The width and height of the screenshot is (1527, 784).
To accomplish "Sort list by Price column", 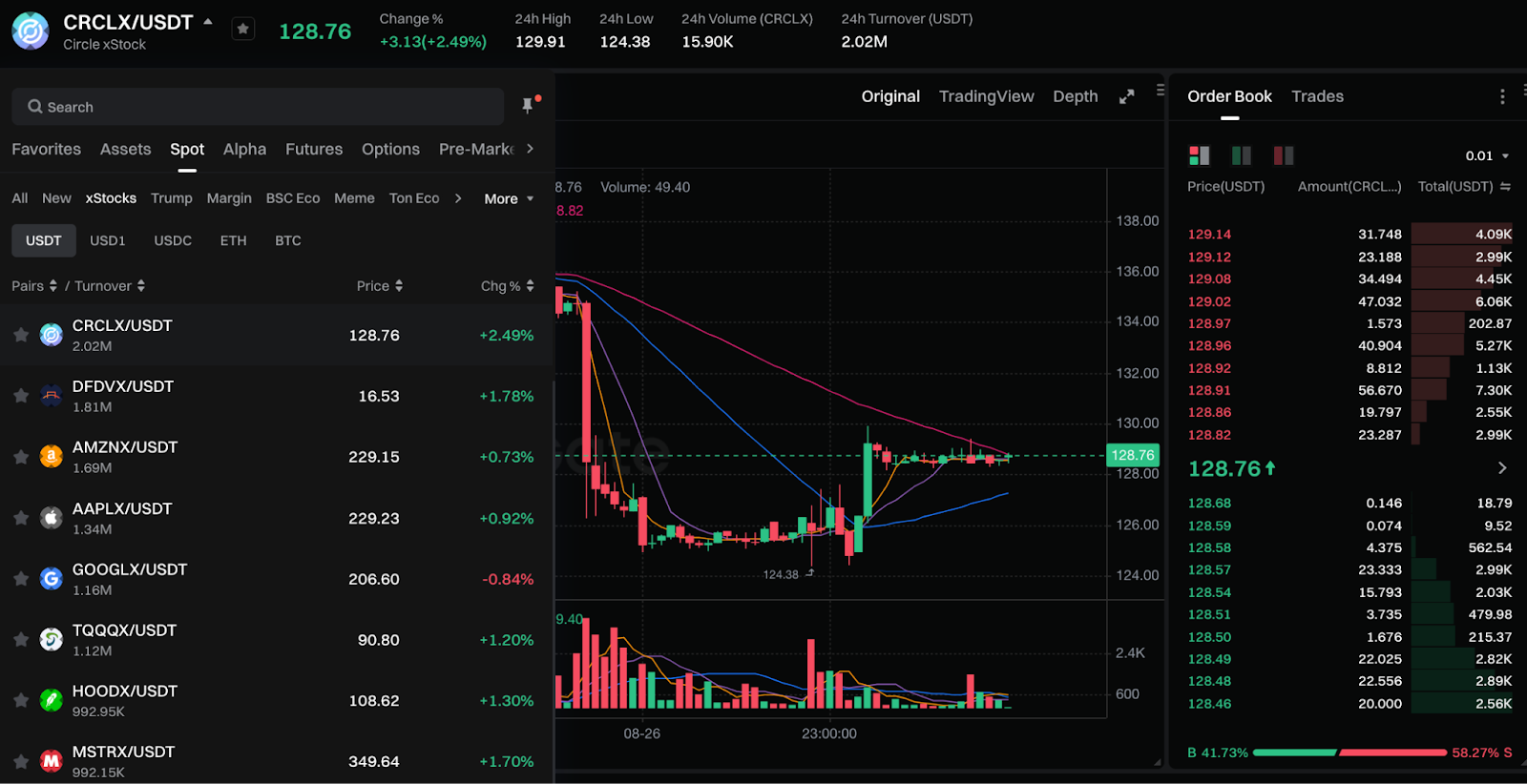I will [380, 286].
